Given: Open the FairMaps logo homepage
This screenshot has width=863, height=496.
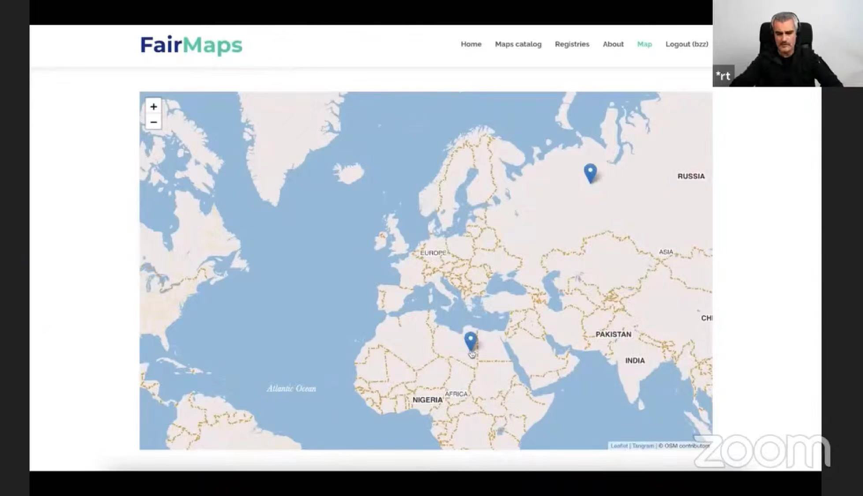Looking at the screenshot, I should 191,45.
